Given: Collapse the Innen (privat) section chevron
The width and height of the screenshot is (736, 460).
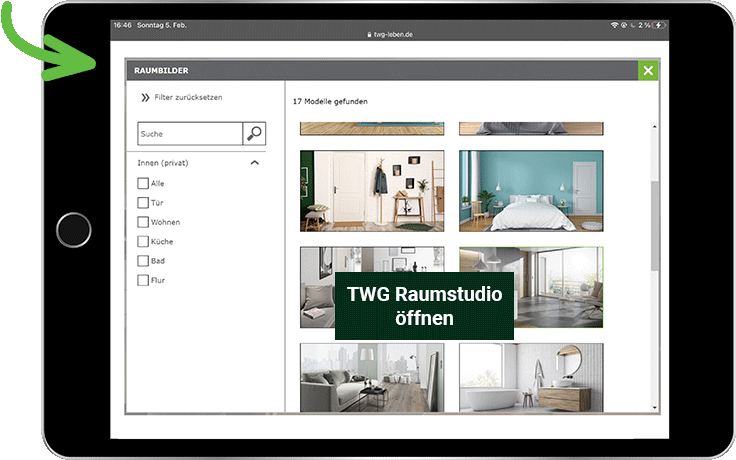Looking at the screenshot, I should 255,163.
